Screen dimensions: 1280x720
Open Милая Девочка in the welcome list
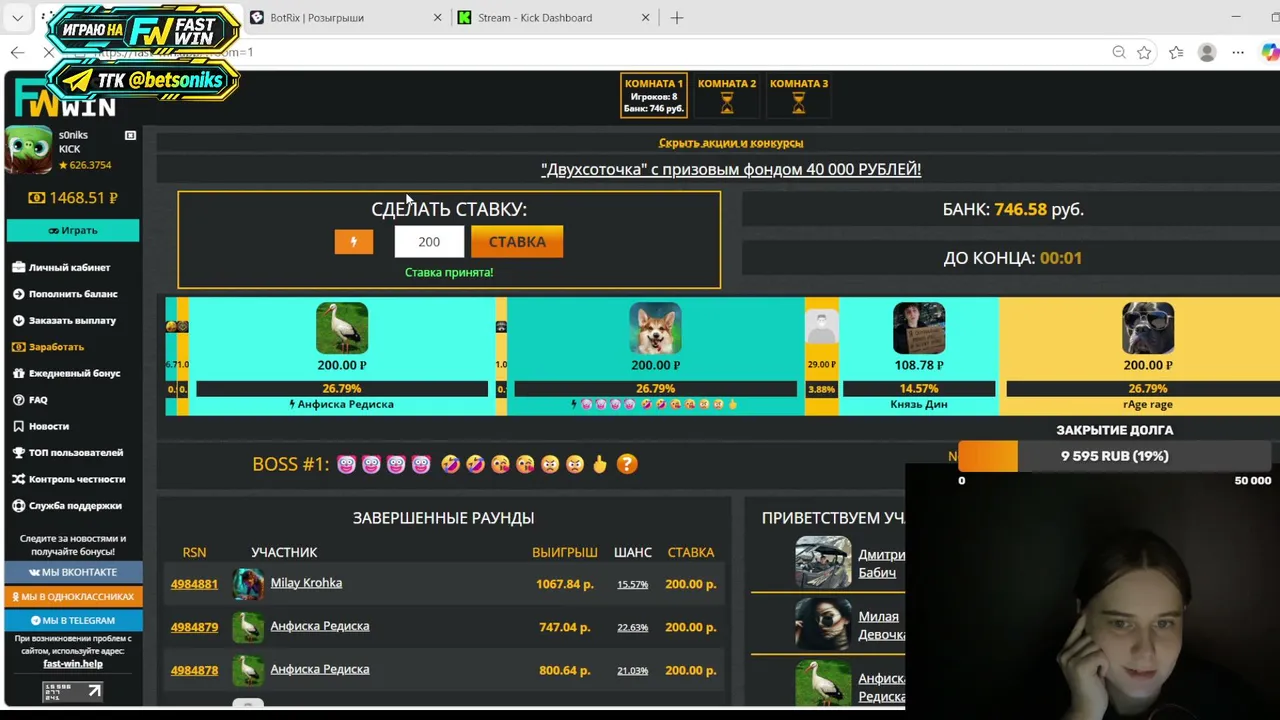tap(881, 625)
